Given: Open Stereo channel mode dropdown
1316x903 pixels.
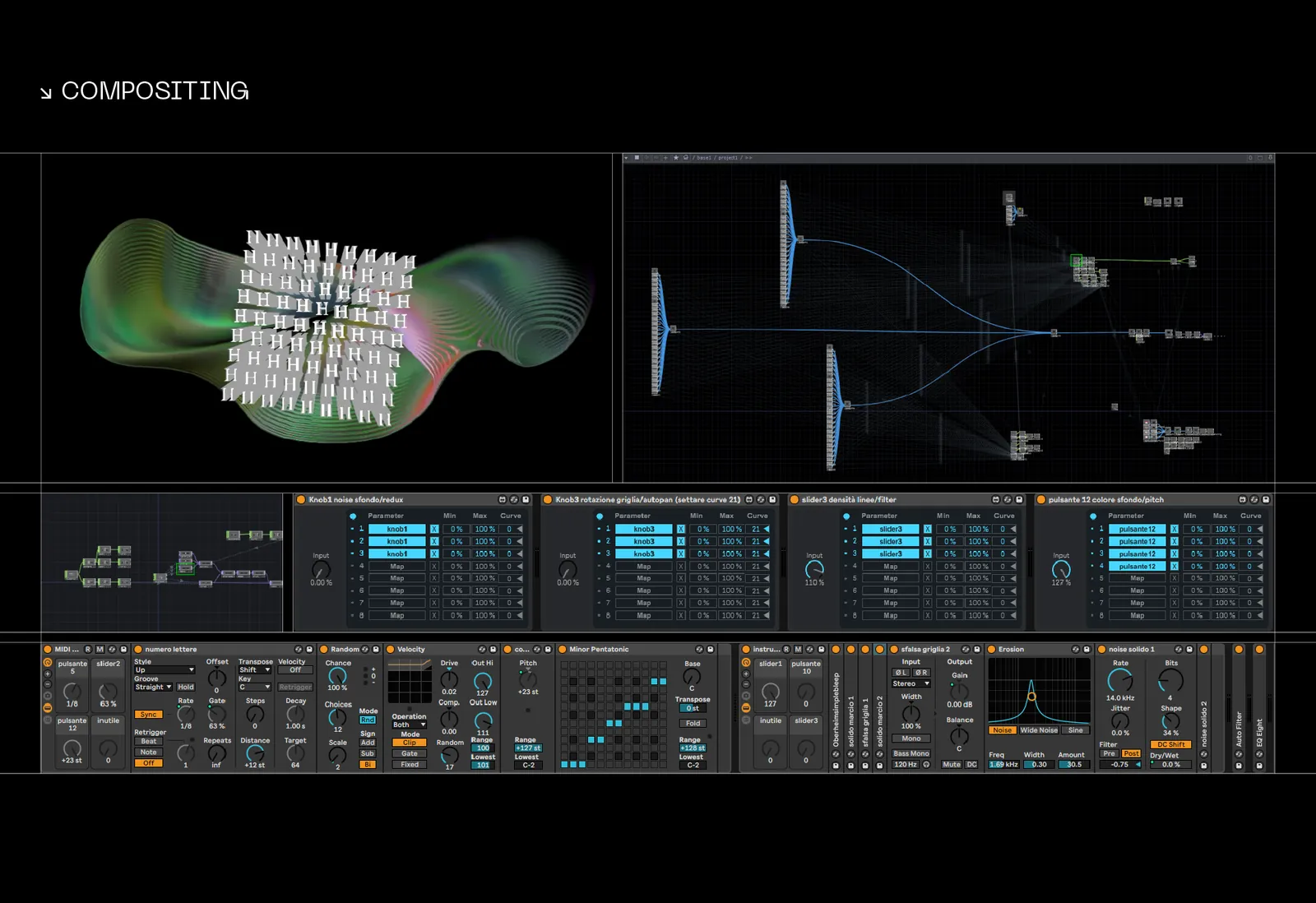Looking at the screenshot, I should click(x=911, y=684).
